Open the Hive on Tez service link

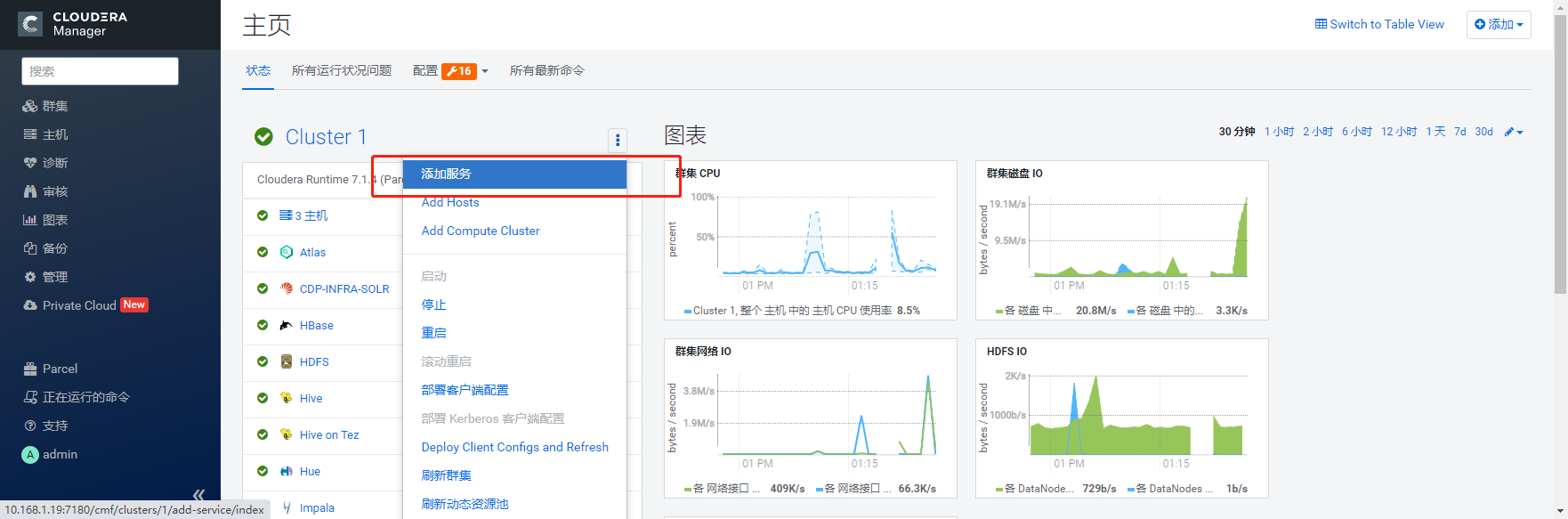pos(329,434)
